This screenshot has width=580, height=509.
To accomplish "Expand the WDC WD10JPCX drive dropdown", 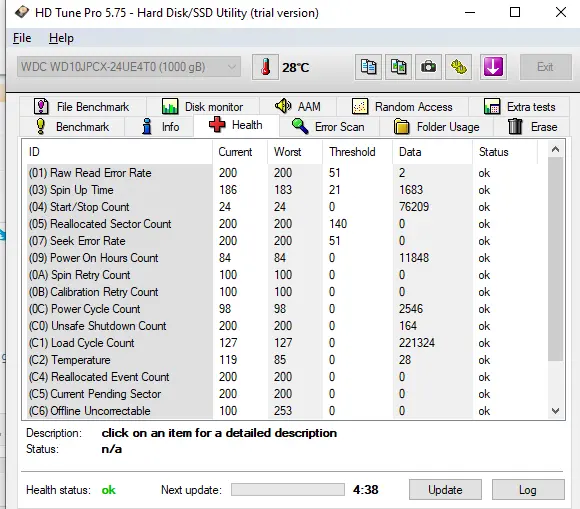I will tap(129, 67).
